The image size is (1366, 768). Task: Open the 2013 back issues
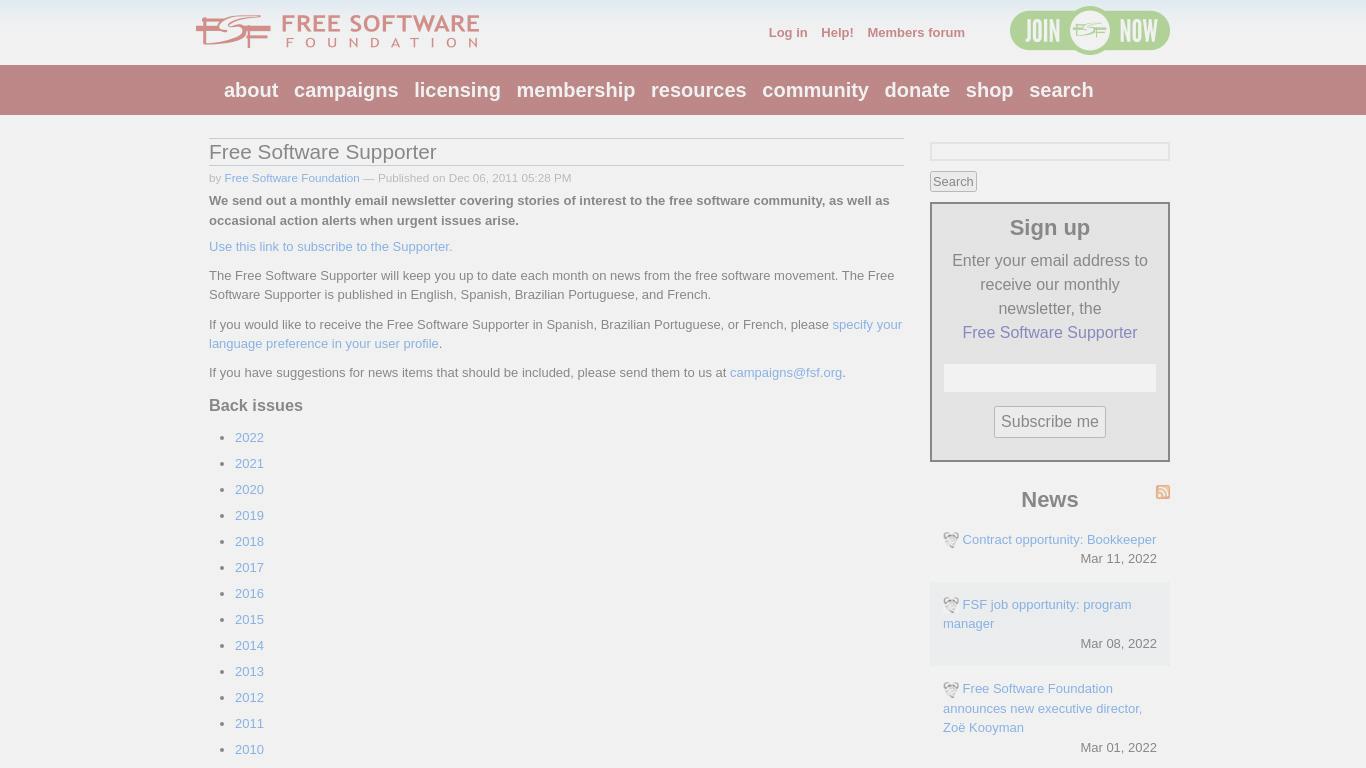(249, 672)
